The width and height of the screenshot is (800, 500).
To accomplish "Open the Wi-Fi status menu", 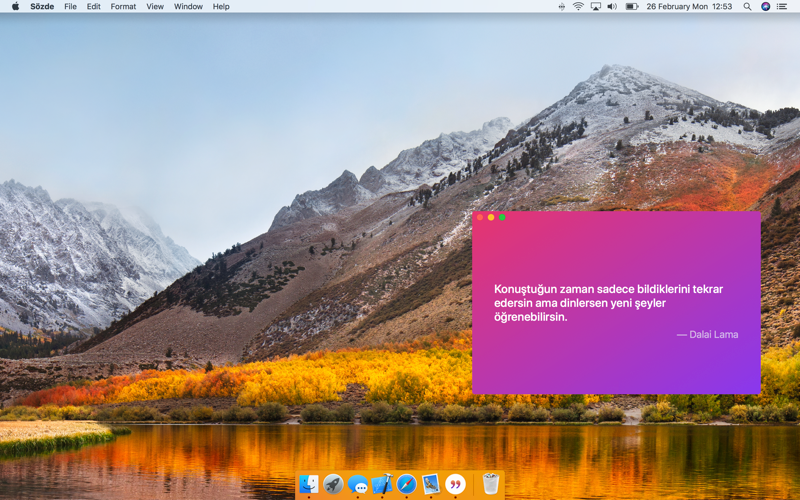I will tap(578, 7).
